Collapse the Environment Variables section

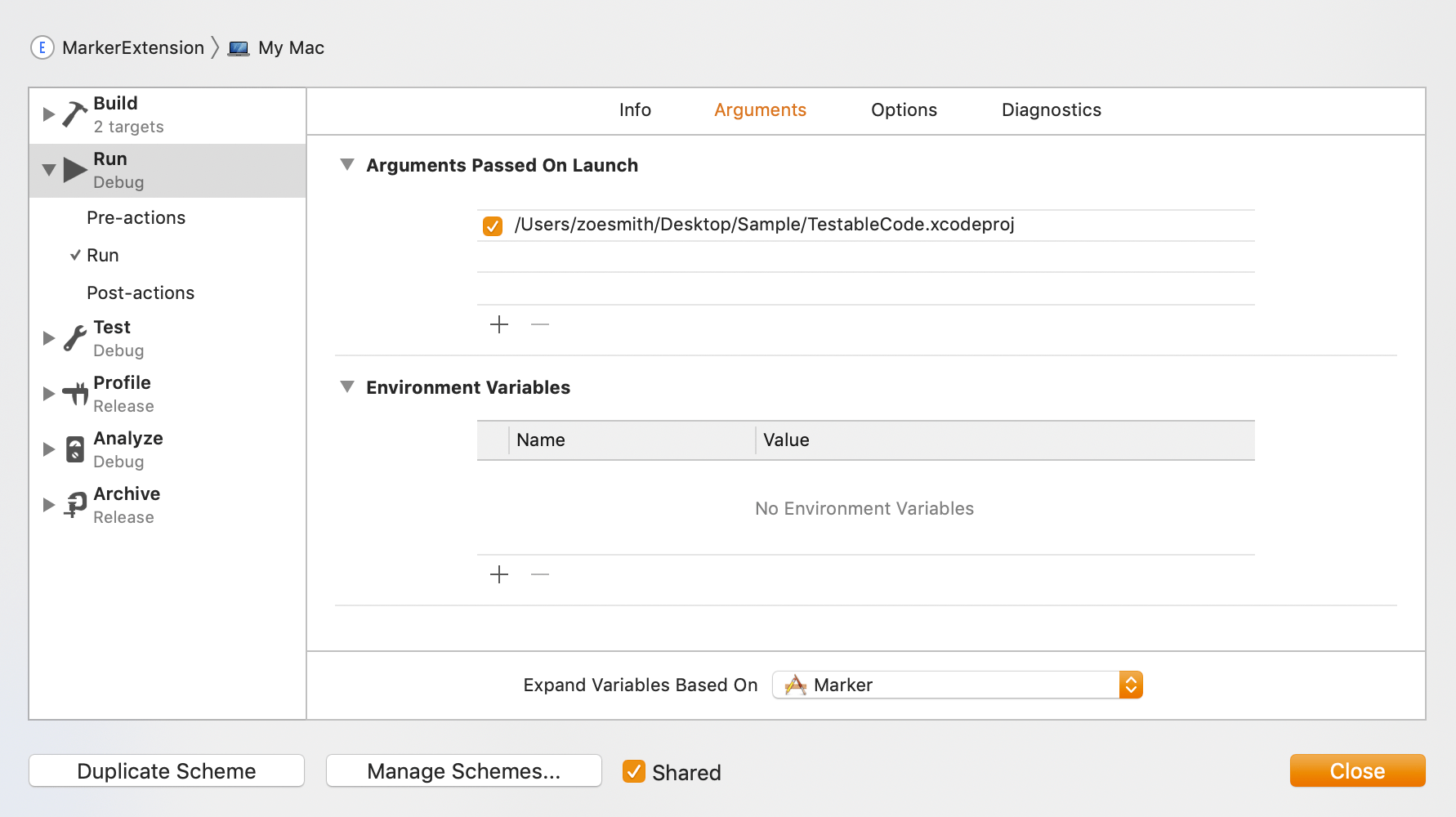[347, 386]
